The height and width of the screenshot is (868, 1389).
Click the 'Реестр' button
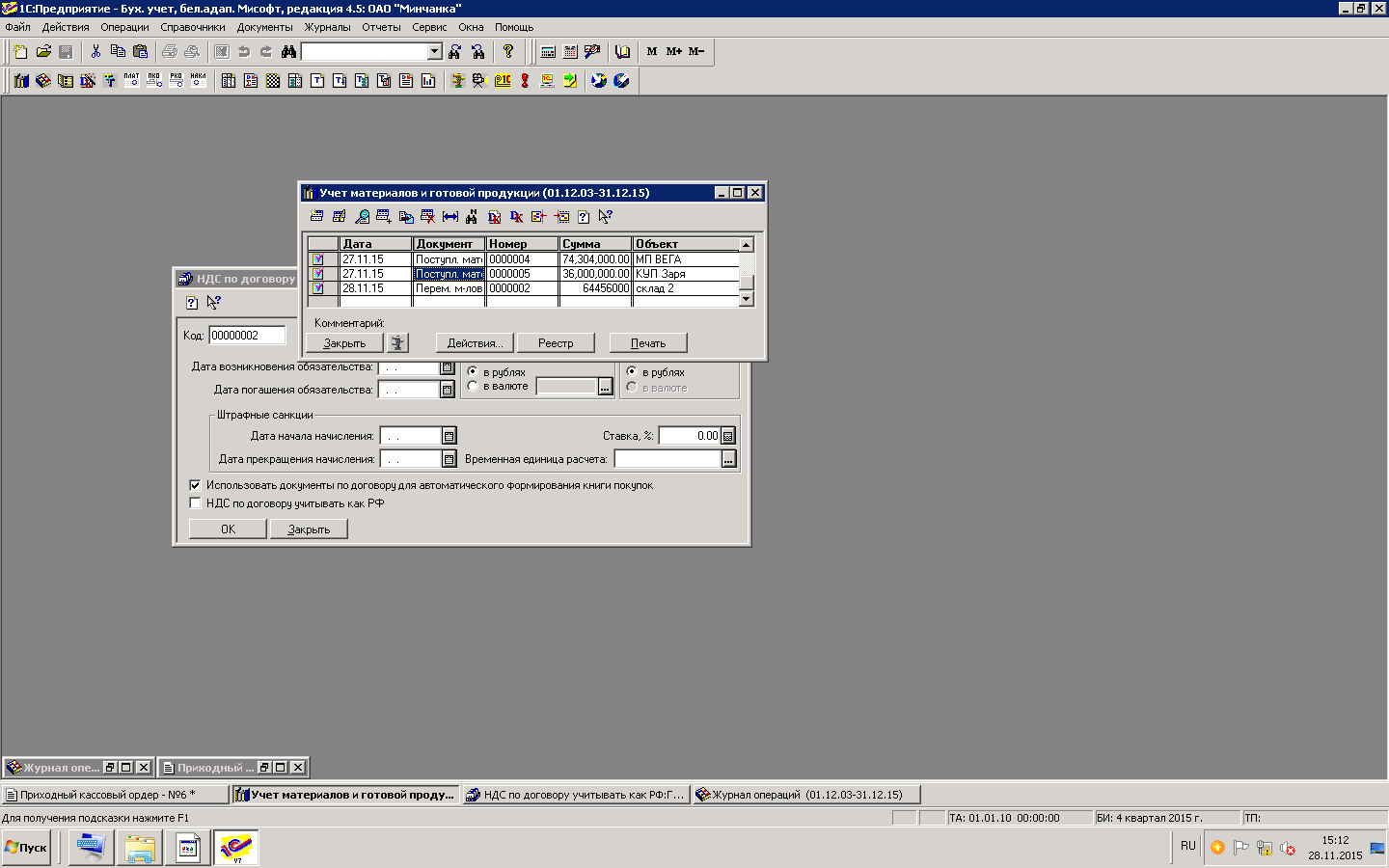[556, 342]
